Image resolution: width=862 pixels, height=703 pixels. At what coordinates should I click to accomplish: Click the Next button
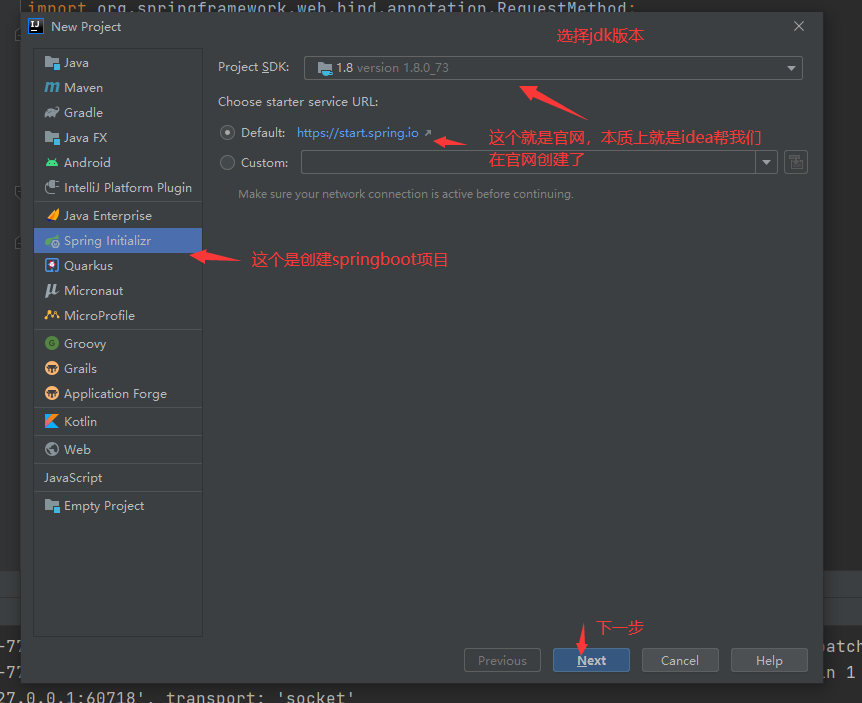tap(591, 660)
